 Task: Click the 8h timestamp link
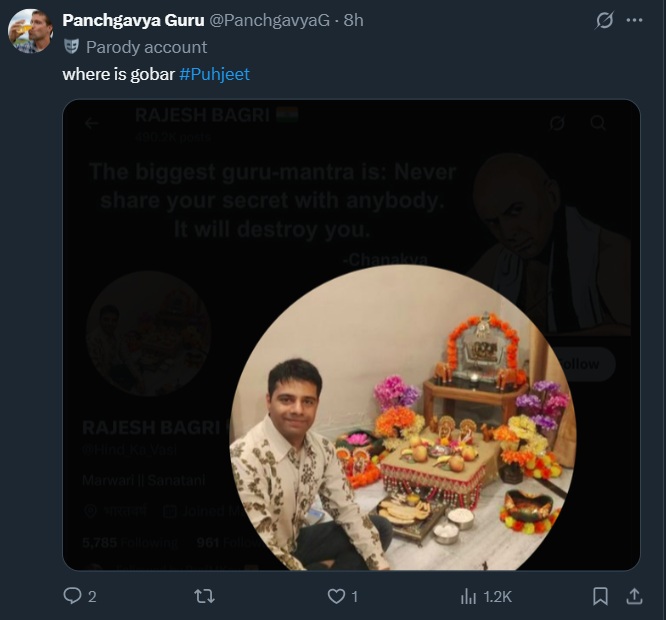(354, 21)
